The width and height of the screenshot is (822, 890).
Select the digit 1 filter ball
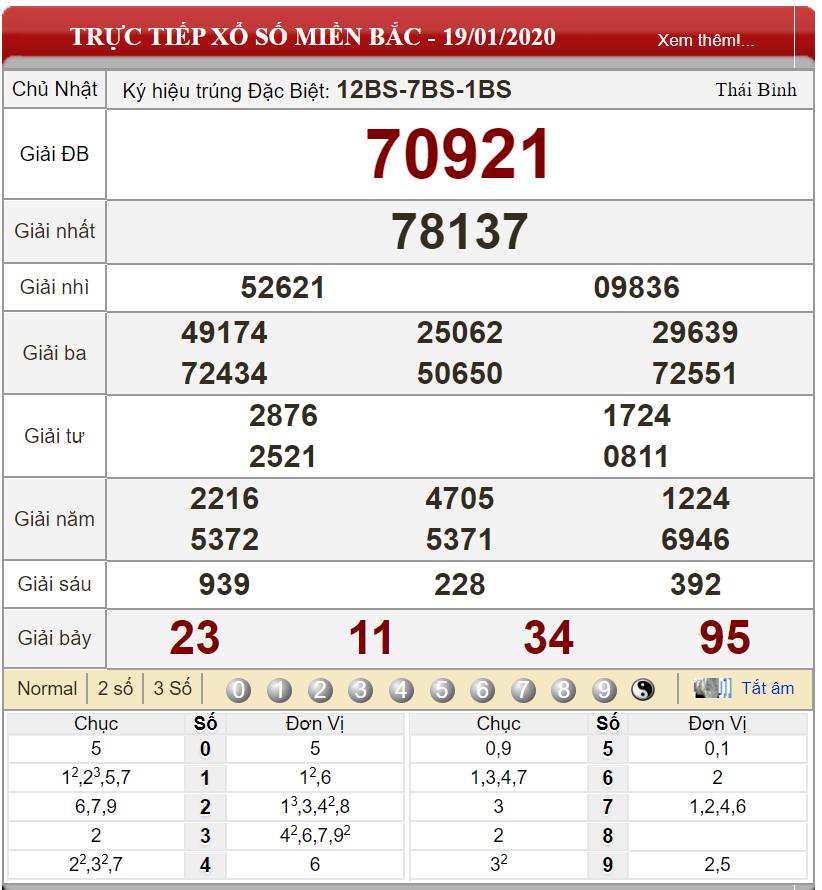coord(279,690)
